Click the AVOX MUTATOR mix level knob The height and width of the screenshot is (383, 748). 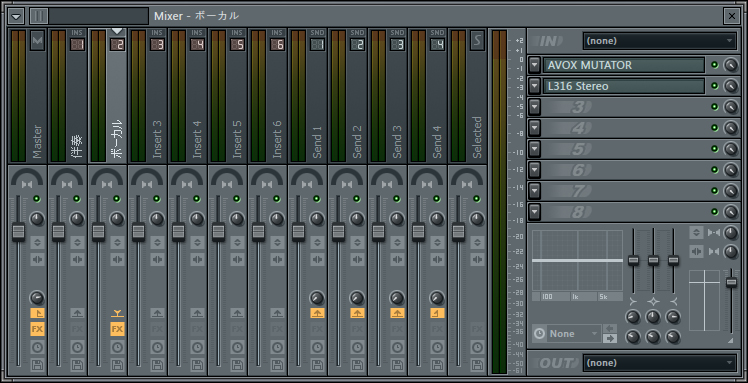(730, 65)
